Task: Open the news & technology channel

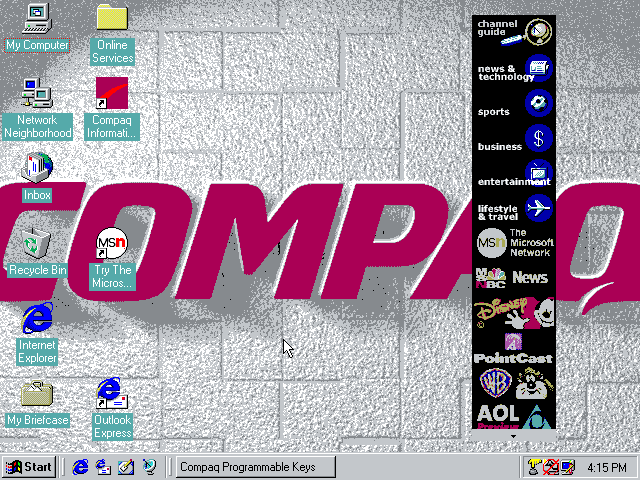Action: click(514, 69)
